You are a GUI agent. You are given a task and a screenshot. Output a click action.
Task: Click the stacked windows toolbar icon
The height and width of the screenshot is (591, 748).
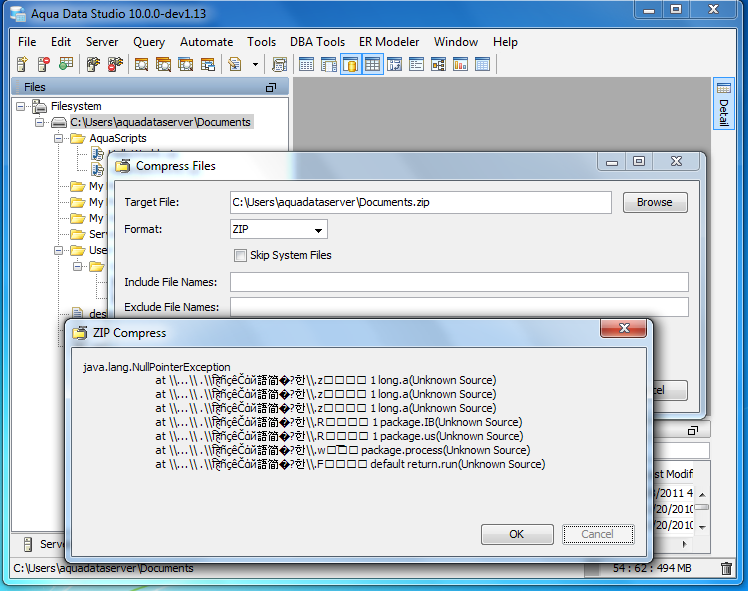tap(208, 64)
